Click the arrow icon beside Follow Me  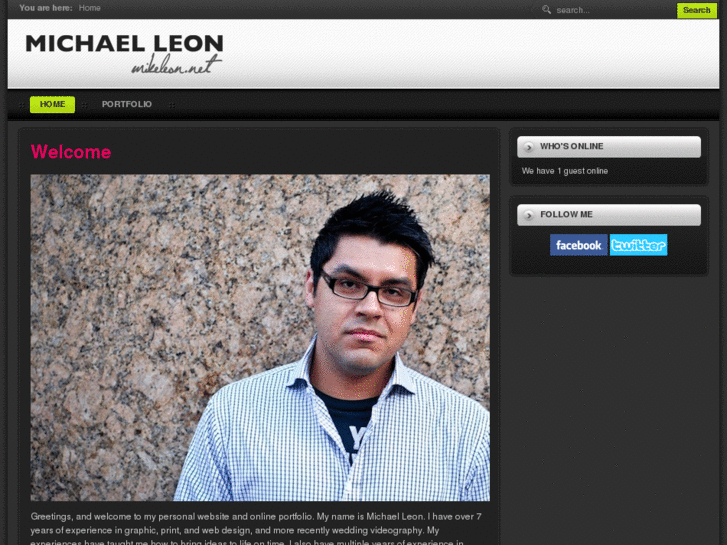528,215
